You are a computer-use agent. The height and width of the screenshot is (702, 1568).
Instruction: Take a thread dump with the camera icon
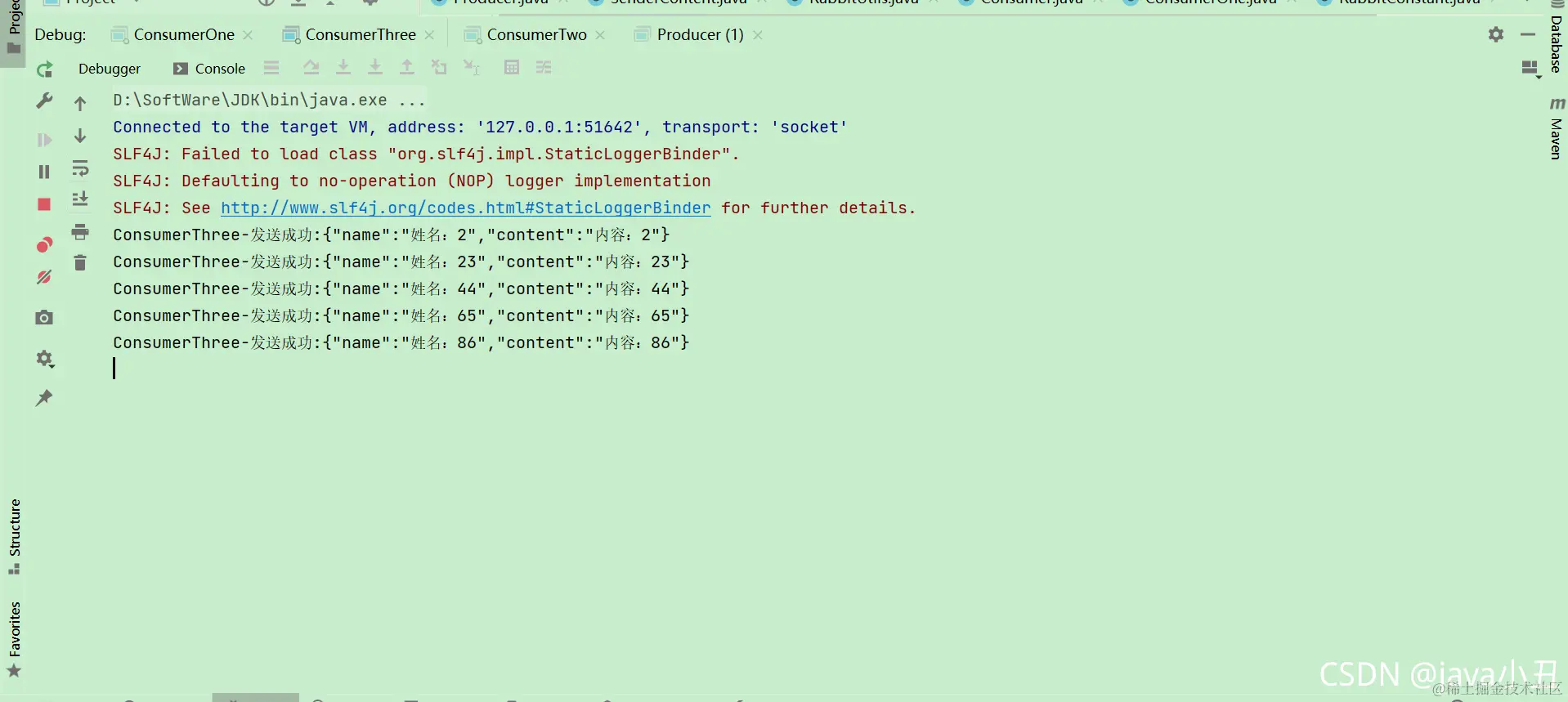[x=45, y=317]
